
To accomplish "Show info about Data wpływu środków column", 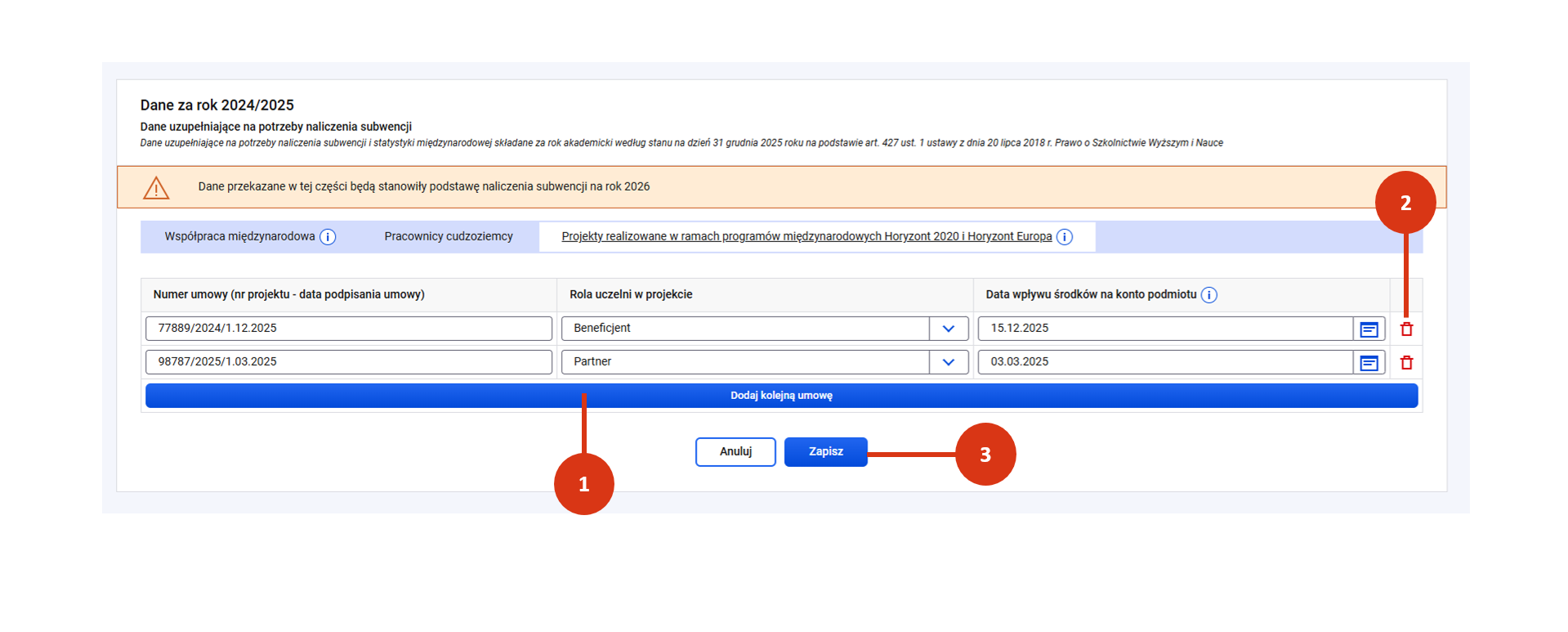I will [1208, 295].
